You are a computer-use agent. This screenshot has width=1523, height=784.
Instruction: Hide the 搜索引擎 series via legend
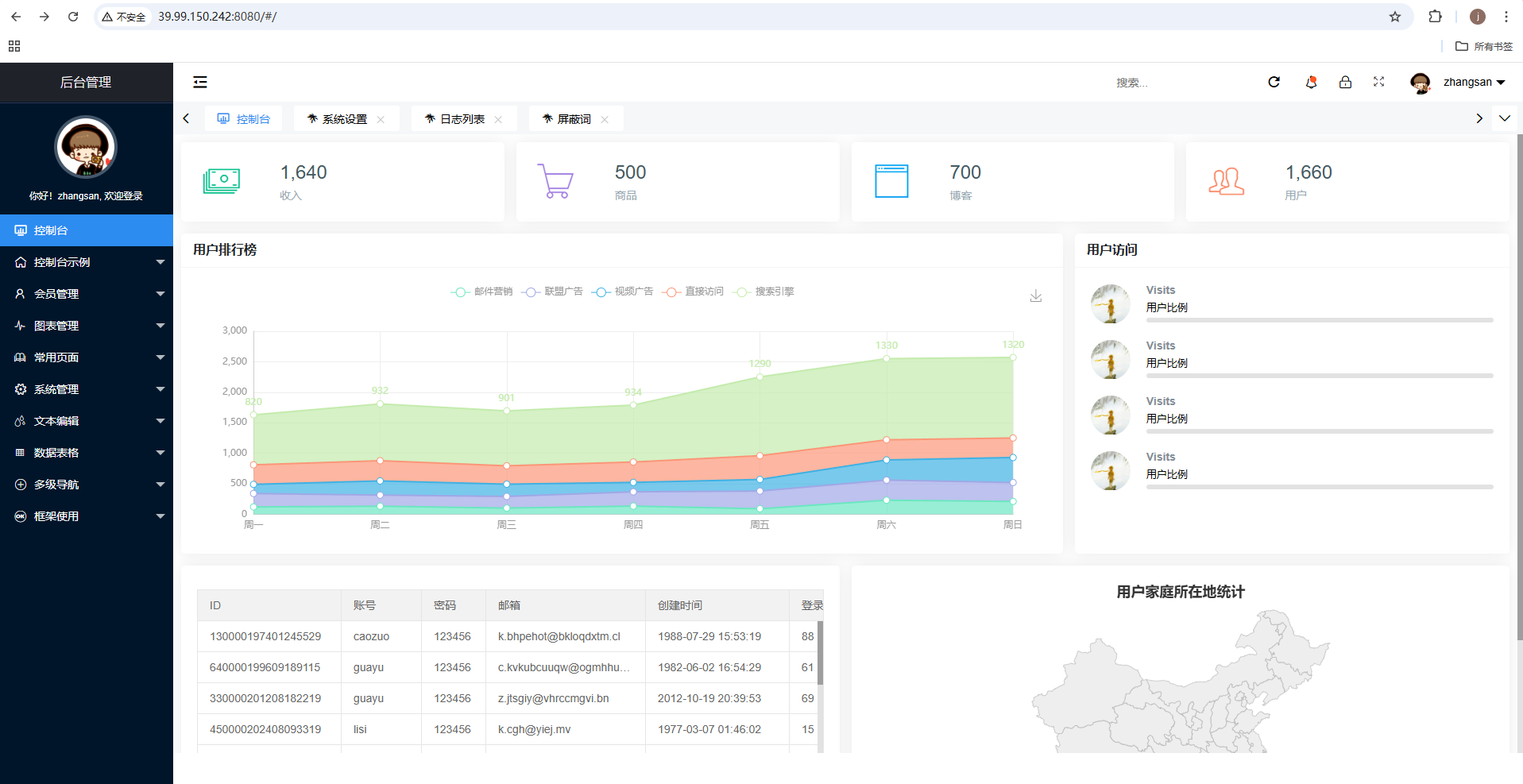(764, 292)
